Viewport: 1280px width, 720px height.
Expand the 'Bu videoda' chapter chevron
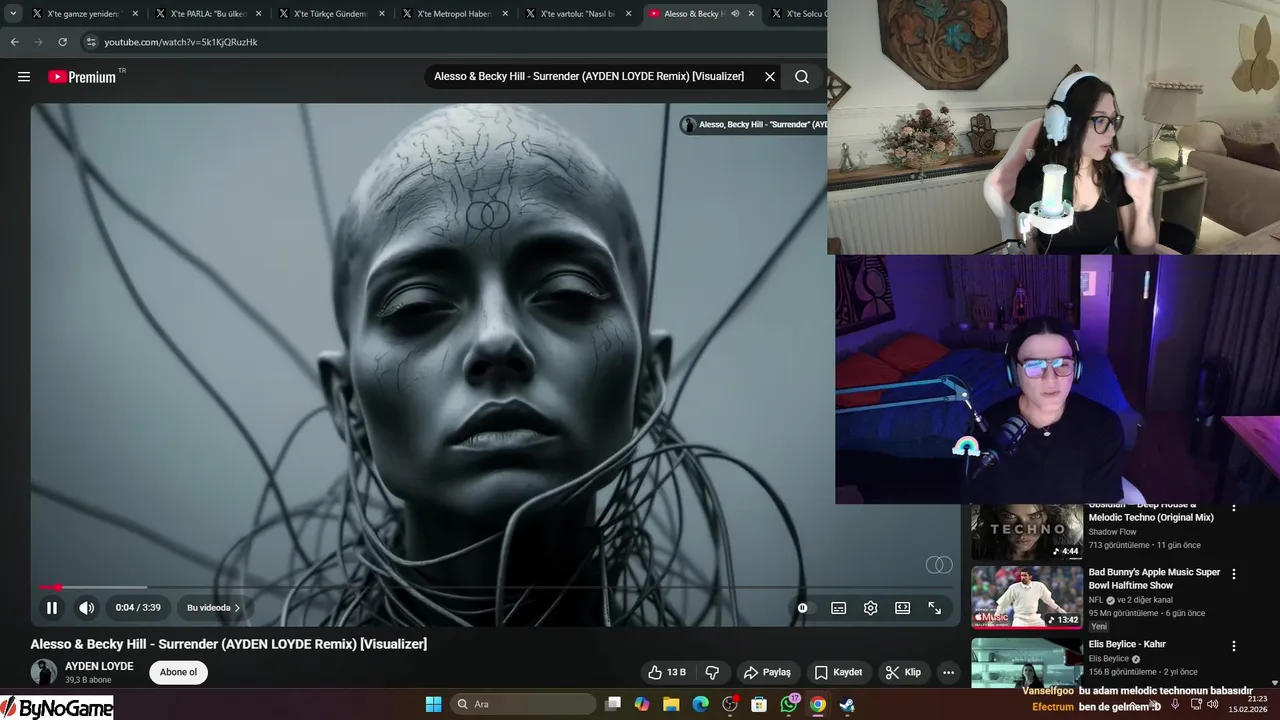pos(237,608)
